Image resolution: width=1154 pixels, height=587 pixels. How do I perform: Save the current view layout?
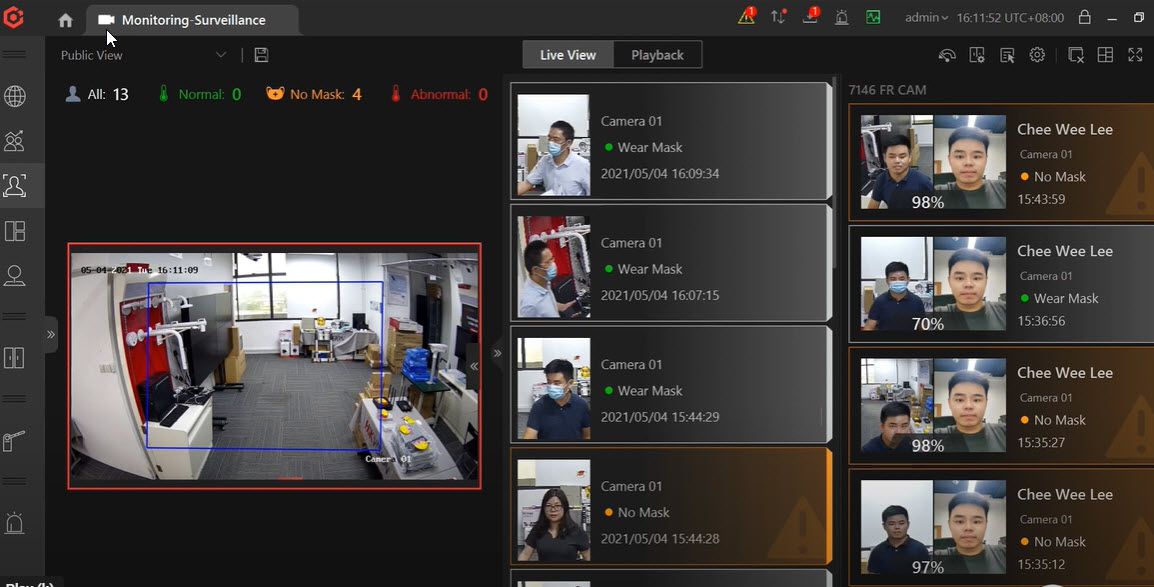click(261, 55)
